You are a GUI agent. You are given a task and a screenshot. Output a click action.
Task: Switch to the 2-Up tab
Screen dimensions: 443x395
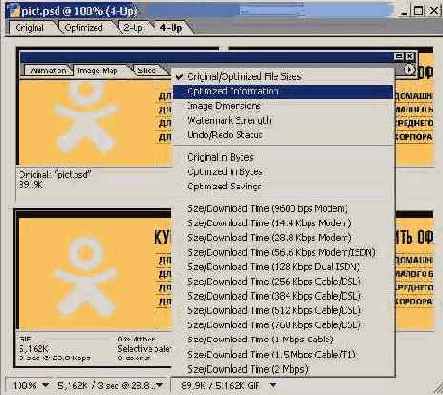(133, 28)
